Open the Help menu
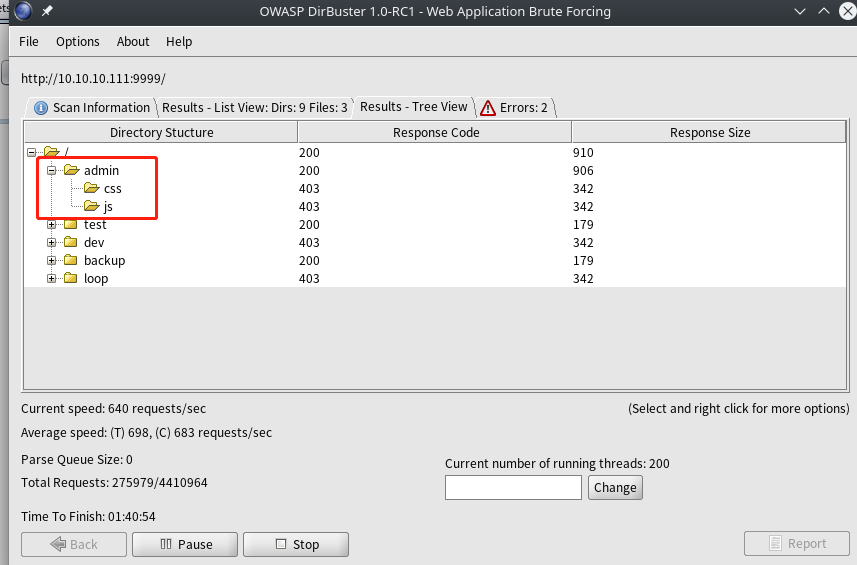The width and height of the screenshot is (857, 565). [x=179, y=42]
